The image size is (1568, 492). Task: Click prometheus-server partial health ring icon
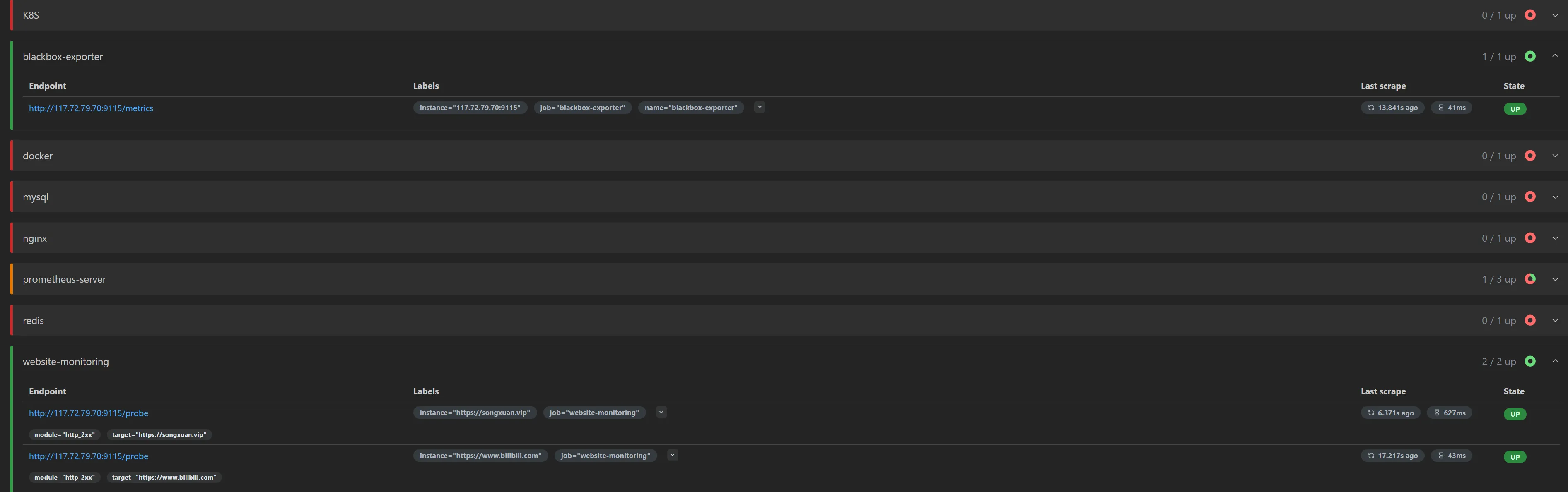click(1529, 279)
